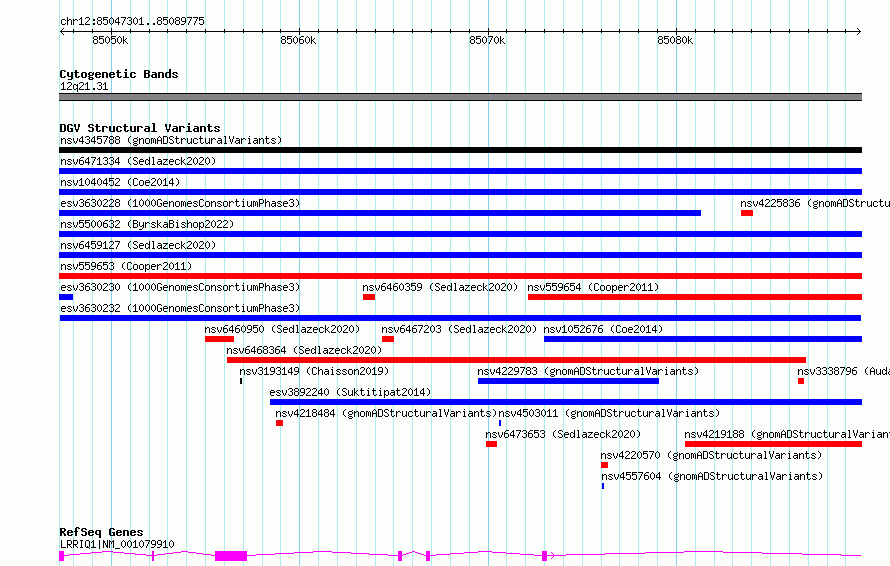Screen dimensions: 890x566
Task: Click the esv3892240 (Suktitipat2014) label
Action: pos(350,392)
